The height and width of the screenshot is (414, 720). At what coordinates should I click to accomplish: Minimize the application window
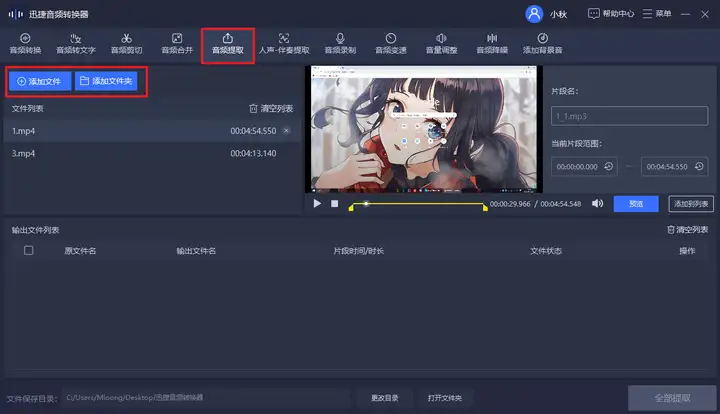click(x=685, y=14)
